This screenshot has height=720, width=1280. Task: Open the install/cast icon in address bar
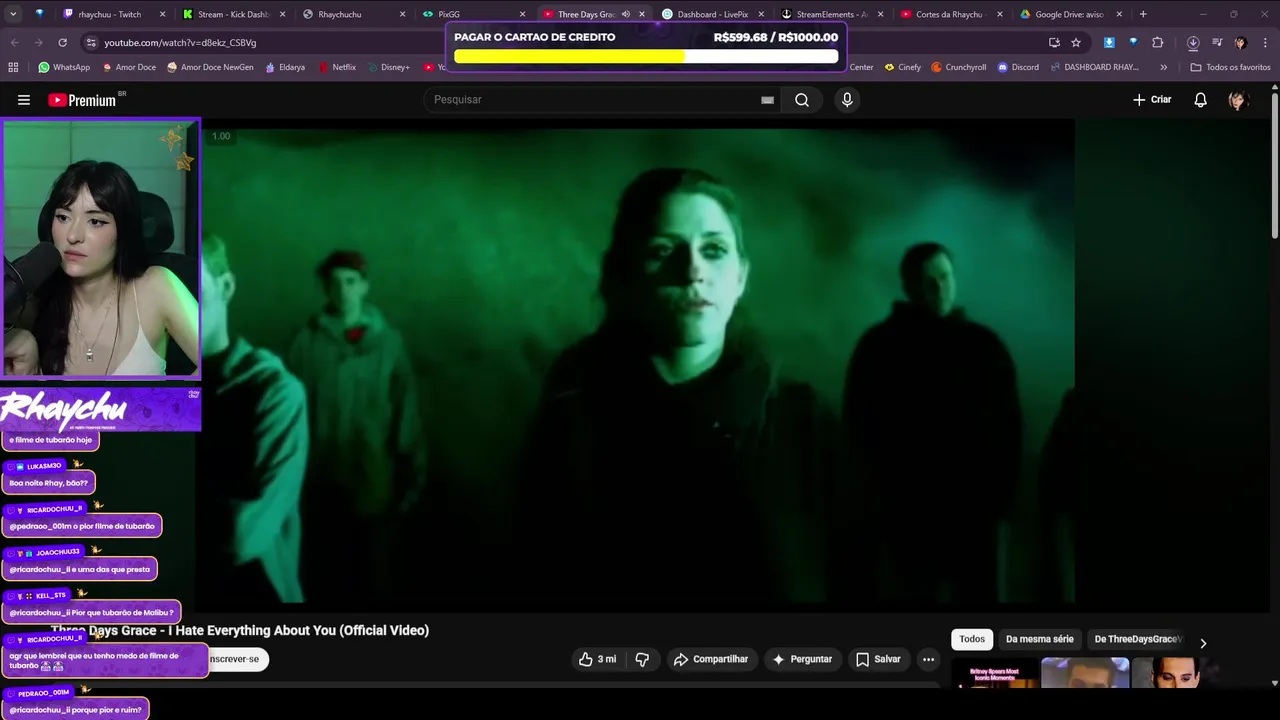point(1054,43)
